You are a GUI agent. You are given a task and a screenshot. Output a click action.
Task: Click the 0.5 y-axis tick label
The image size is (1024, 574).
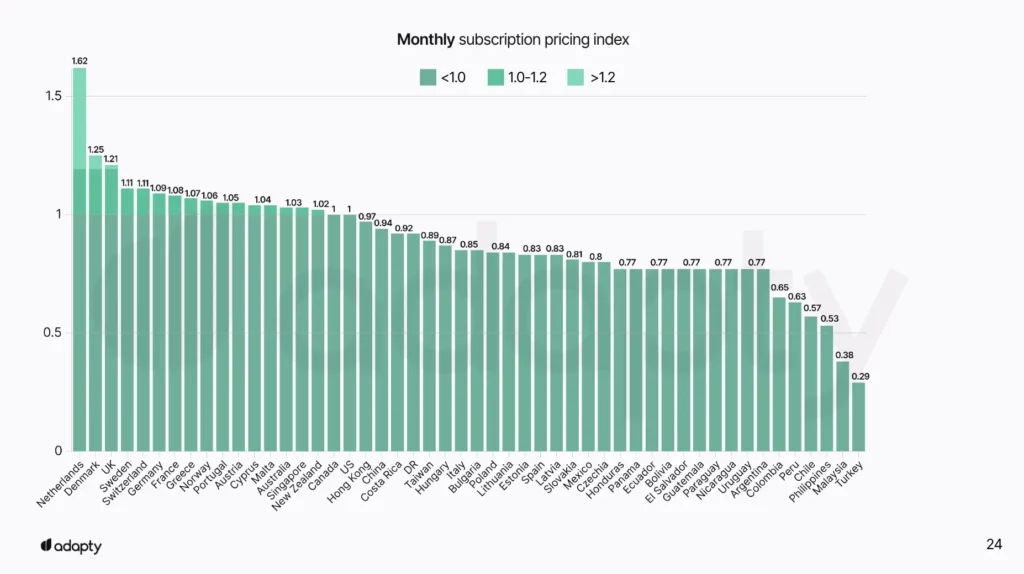52,333
